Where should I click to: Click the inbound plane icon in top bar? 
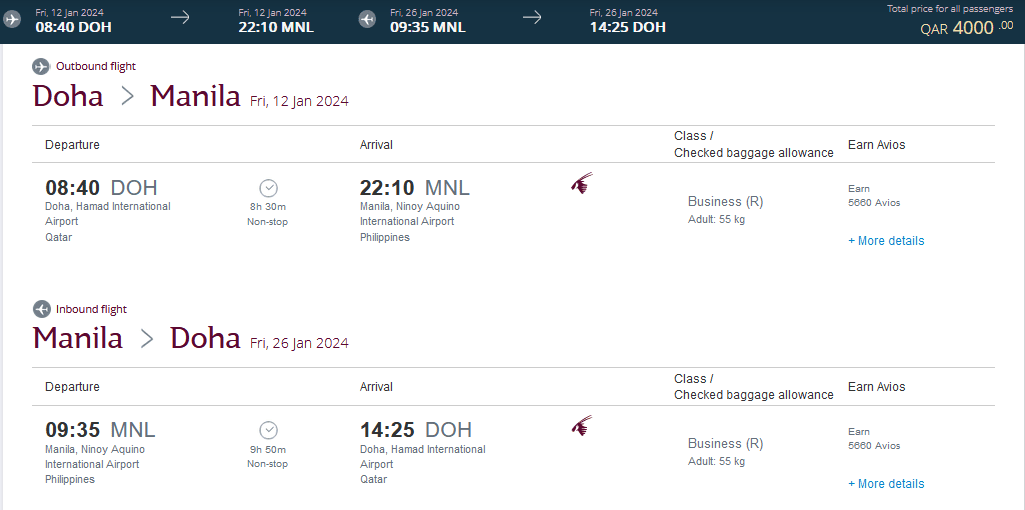367,20
